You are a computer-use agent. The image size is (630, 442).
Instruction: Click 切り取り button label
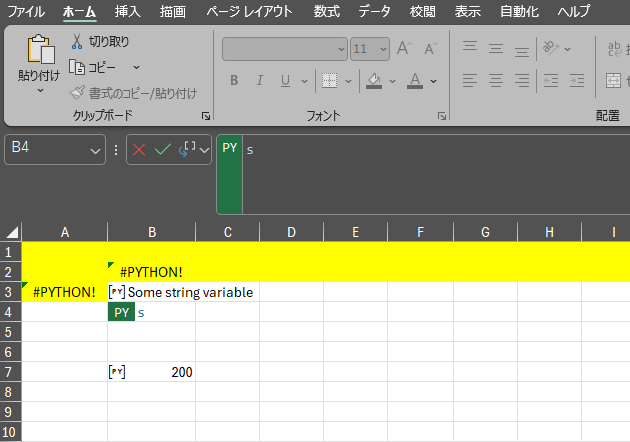pos(109,41)
